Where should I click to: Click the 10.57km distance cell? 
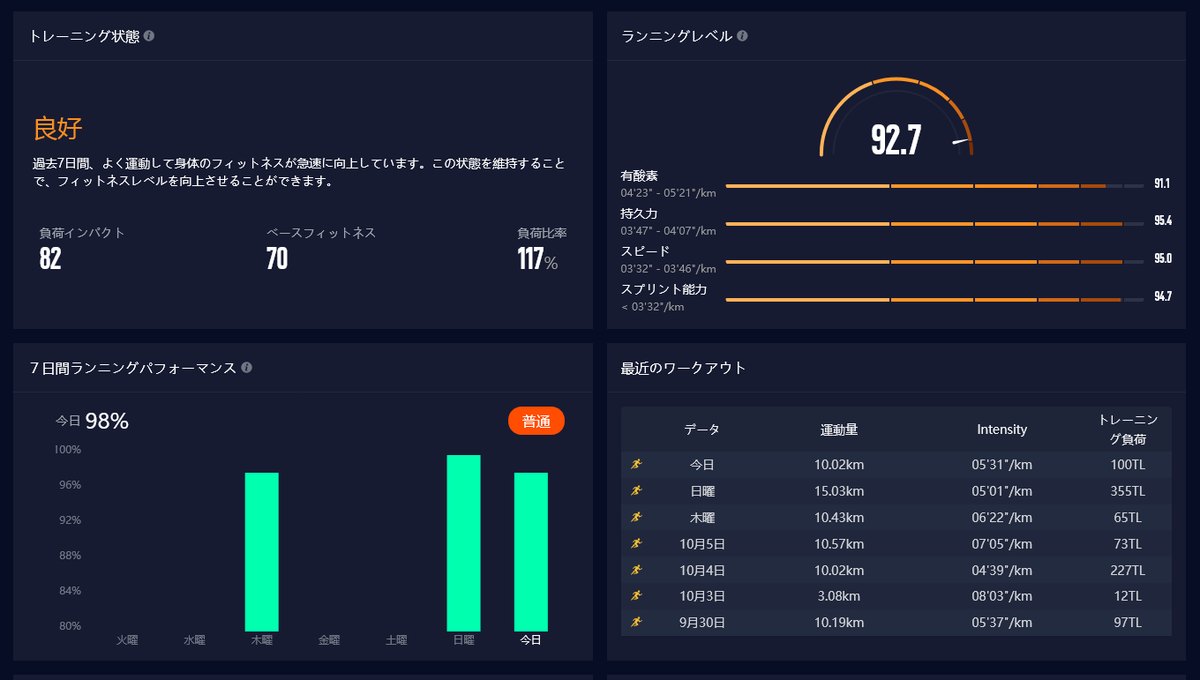point(839,543)
